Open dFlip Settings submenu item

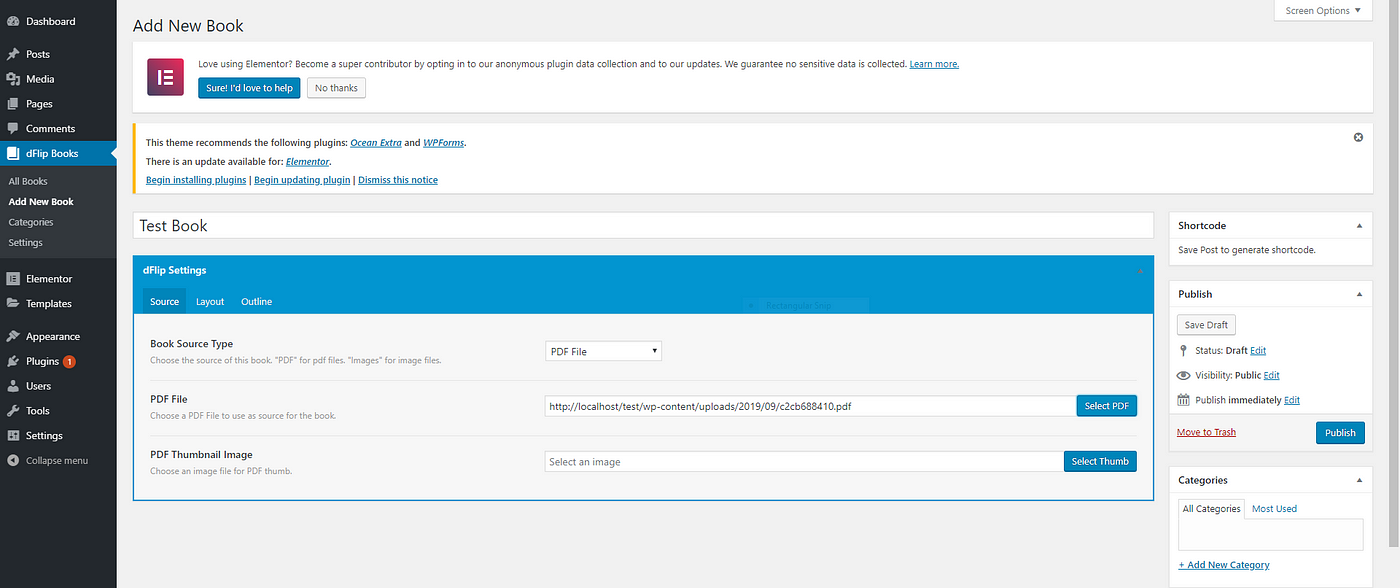click(x=26, y=243)
